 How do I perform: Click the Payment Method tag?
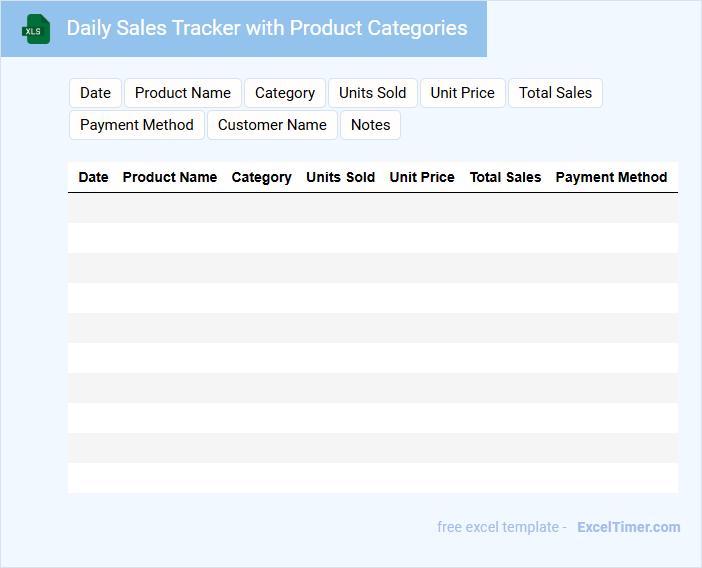point(137,125)
